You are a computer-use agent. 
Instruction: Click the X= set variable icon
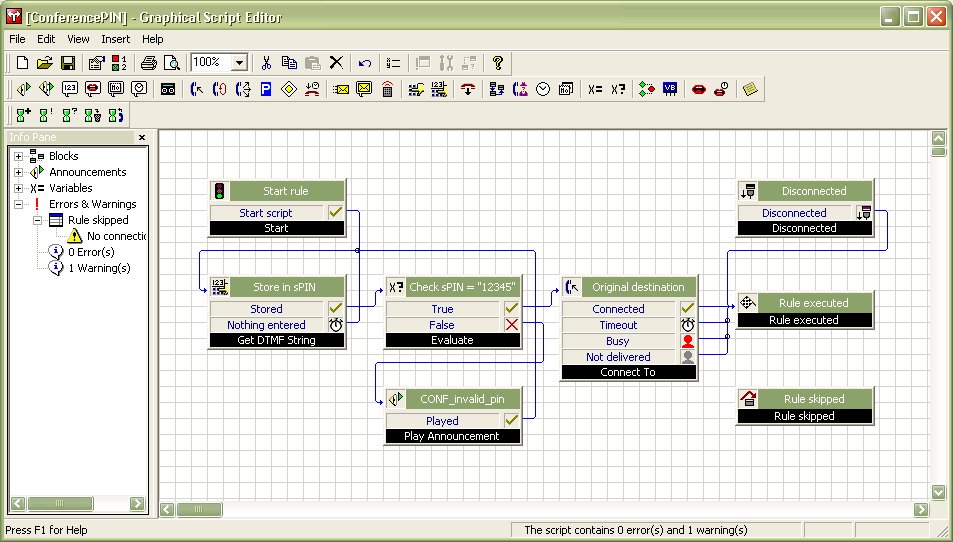[595, 89]
